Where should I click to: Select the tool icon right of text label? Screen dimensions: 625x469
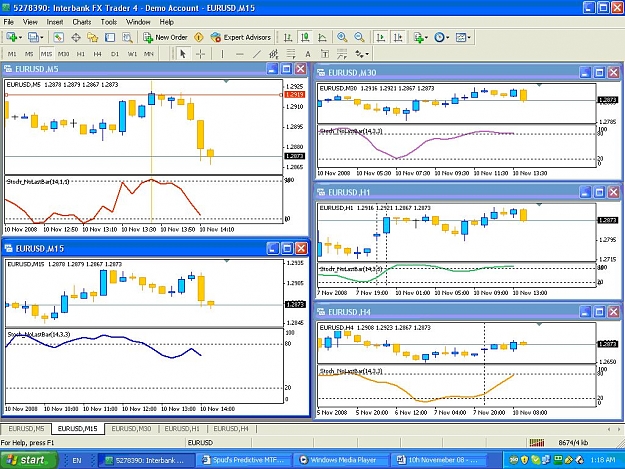coord(342,54)
